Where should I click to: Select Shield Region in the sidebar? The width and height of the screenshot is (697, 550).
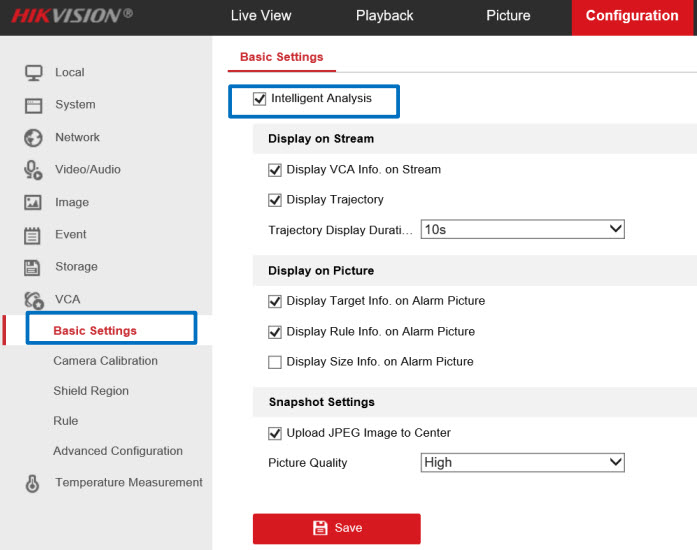[x=91, y=391]
